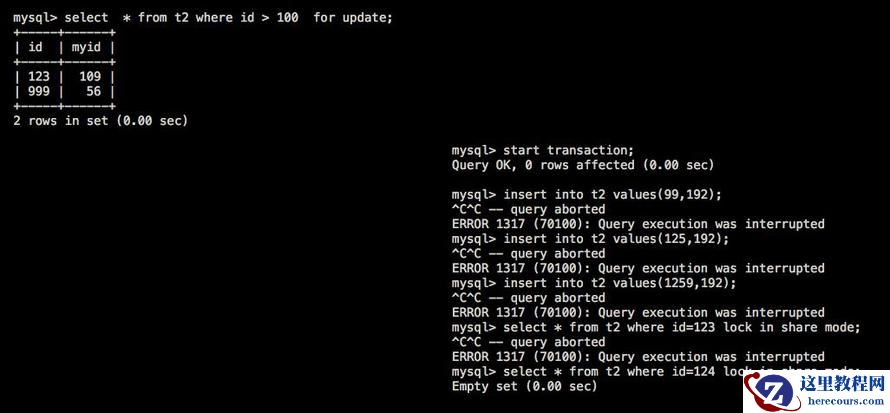Click the 'Empty set (0.00 sec)' line

click(524, 386)
